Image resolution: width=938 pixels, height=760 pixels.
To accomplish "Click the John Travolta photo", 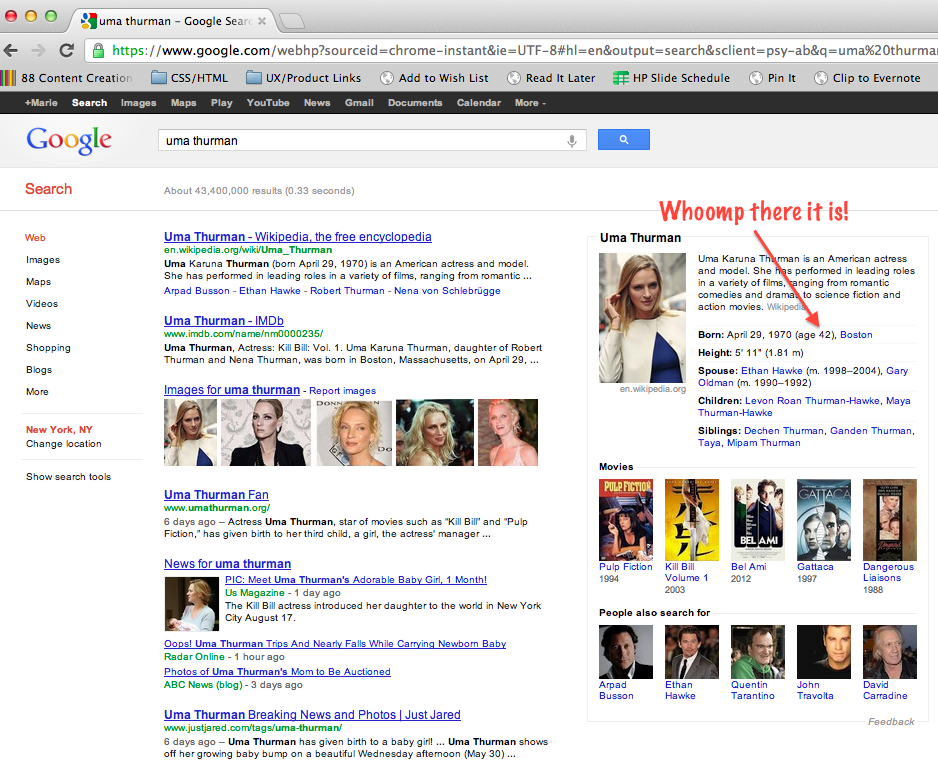I will (x=824, y=652).
